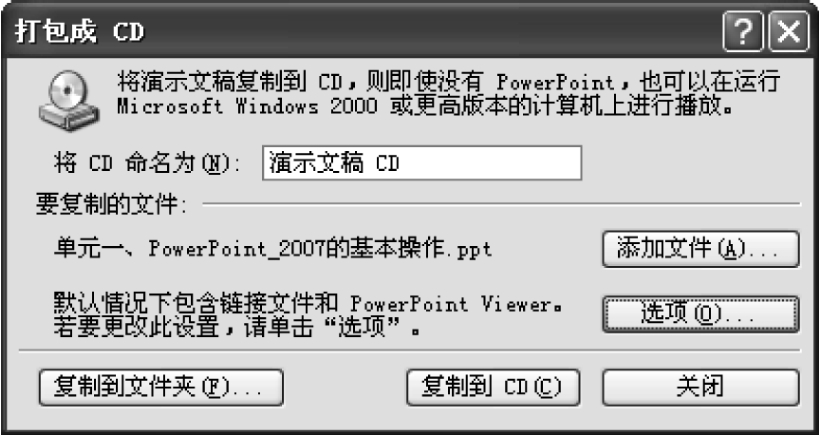
Task: Click the 将演示文稿复制到 CD description line
Action: [448, 82]
